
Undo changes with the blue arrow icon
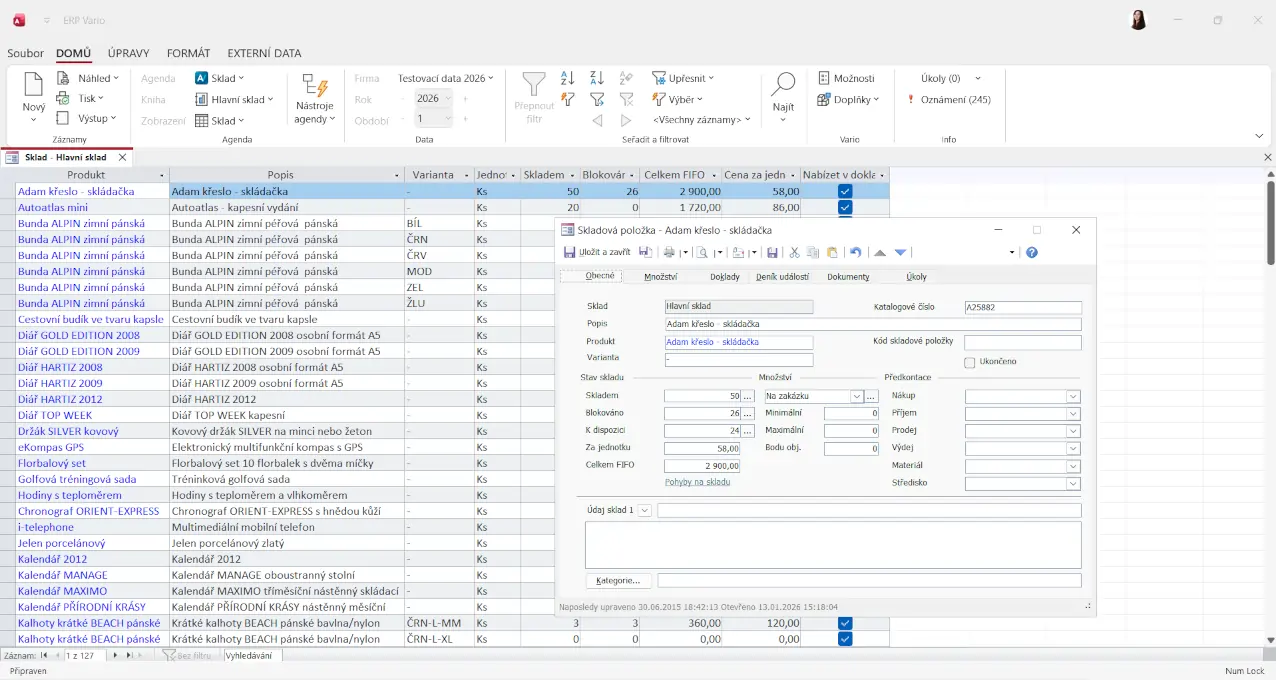pyautogui.click(x=855, y=253)
